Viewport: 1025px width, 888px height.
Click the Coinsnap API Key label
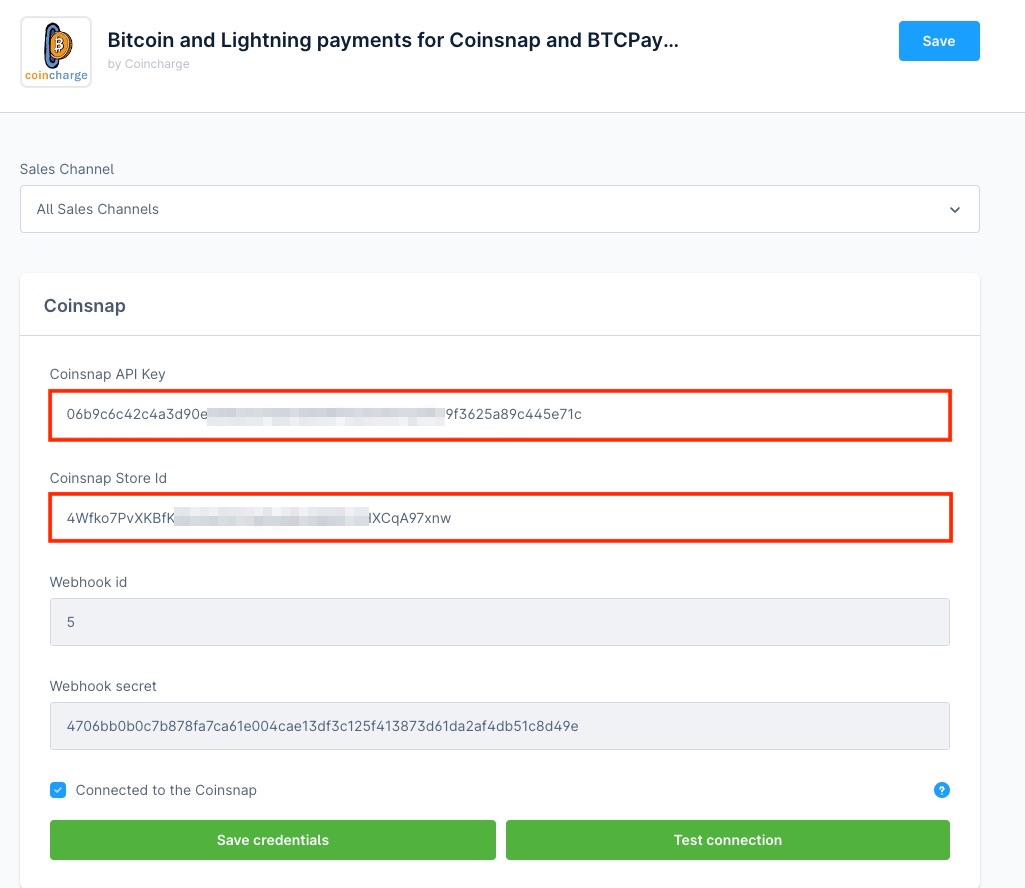coord(108,374)
